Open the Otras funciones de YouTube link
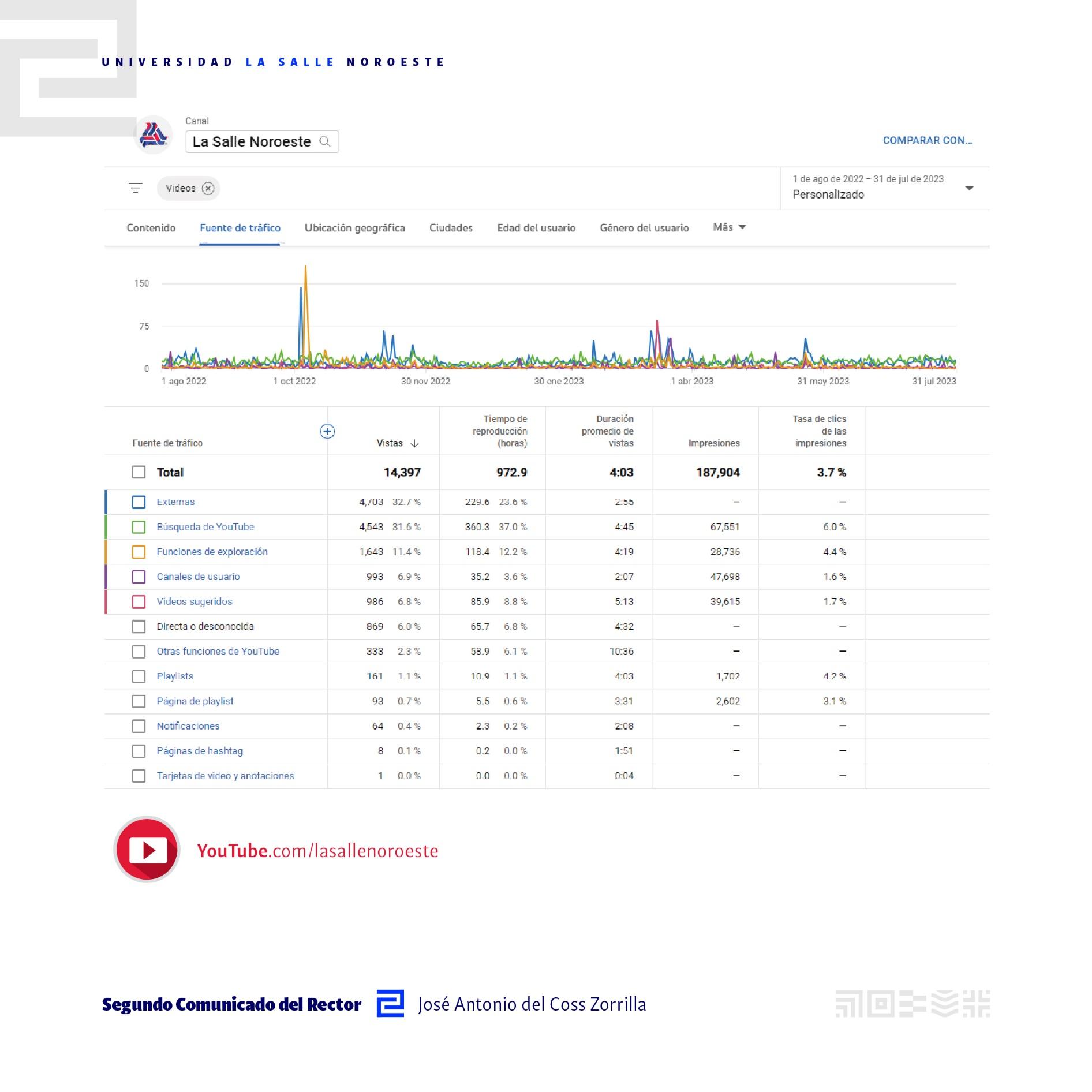Viewport: 1092px width, 1092px height. click(218, 651)
